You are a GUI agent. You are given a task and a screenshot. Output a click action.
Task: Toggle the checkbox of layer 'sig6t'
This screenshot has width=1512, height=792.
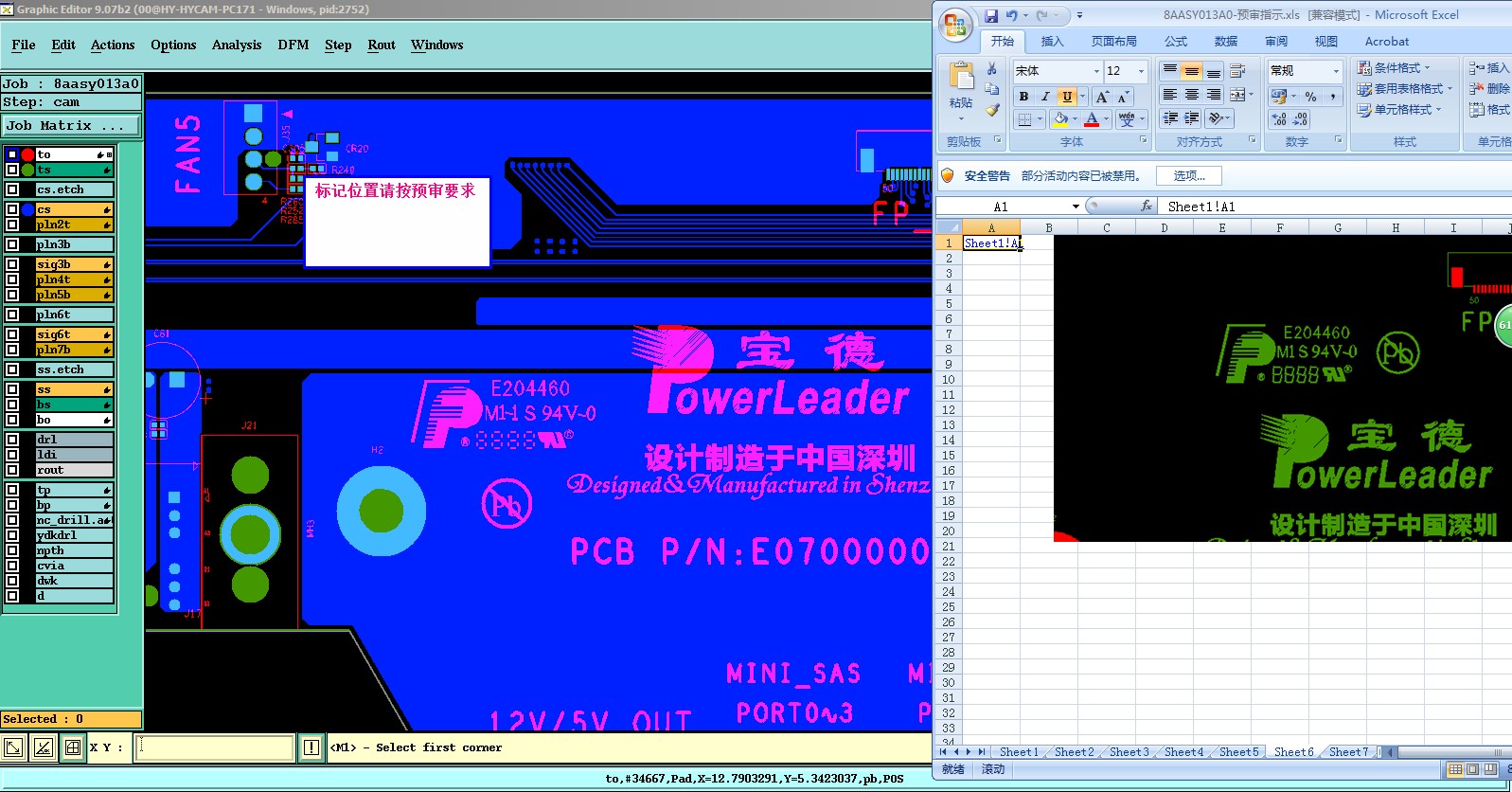12,334
